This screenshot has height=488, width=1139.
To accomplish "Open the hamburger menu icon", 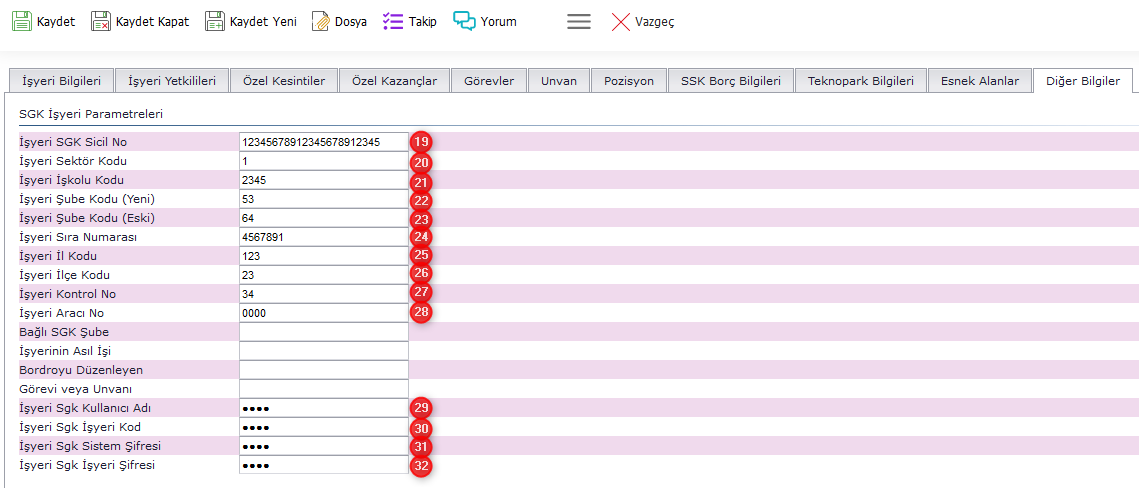I will [579, 21].
